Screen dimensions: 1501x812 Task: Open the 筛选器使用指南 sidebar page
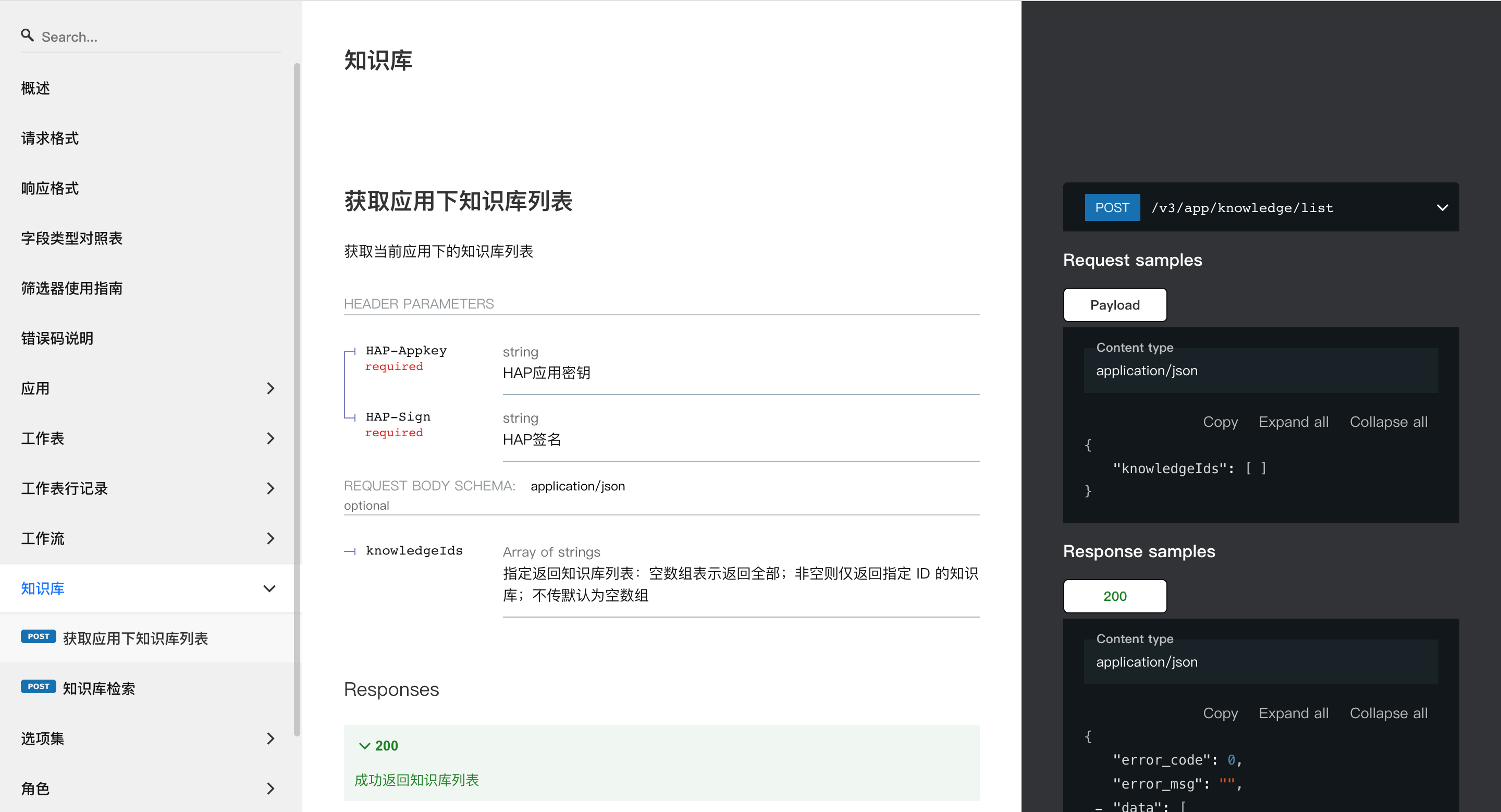point(72,288)
